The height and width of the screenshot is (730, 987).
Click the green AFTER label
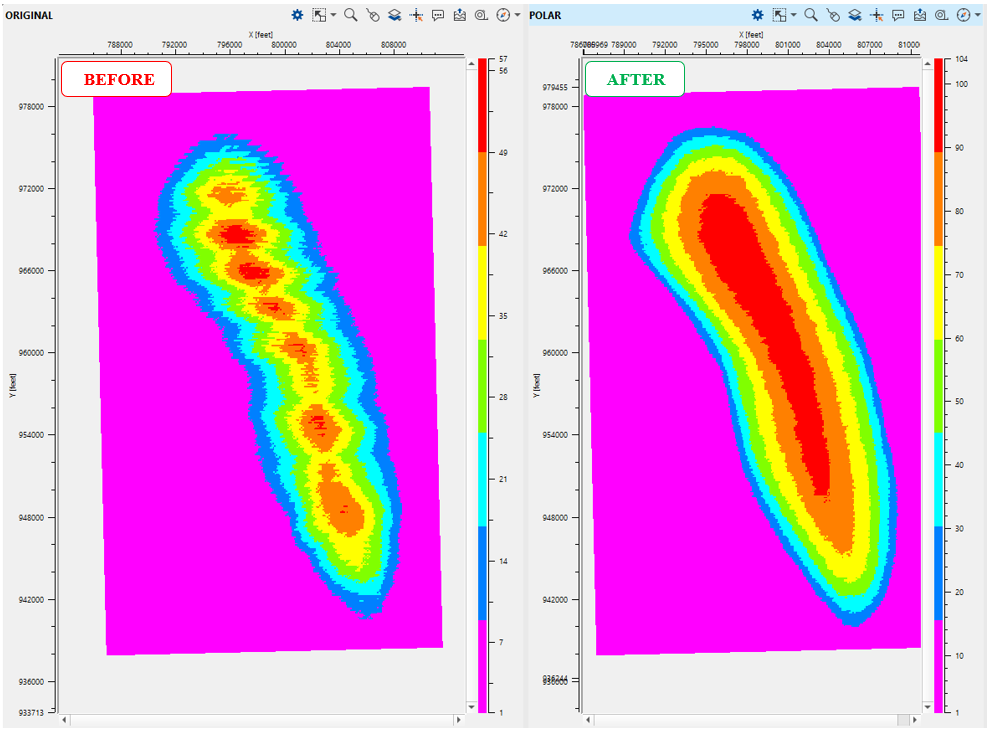tap(635, 79)
